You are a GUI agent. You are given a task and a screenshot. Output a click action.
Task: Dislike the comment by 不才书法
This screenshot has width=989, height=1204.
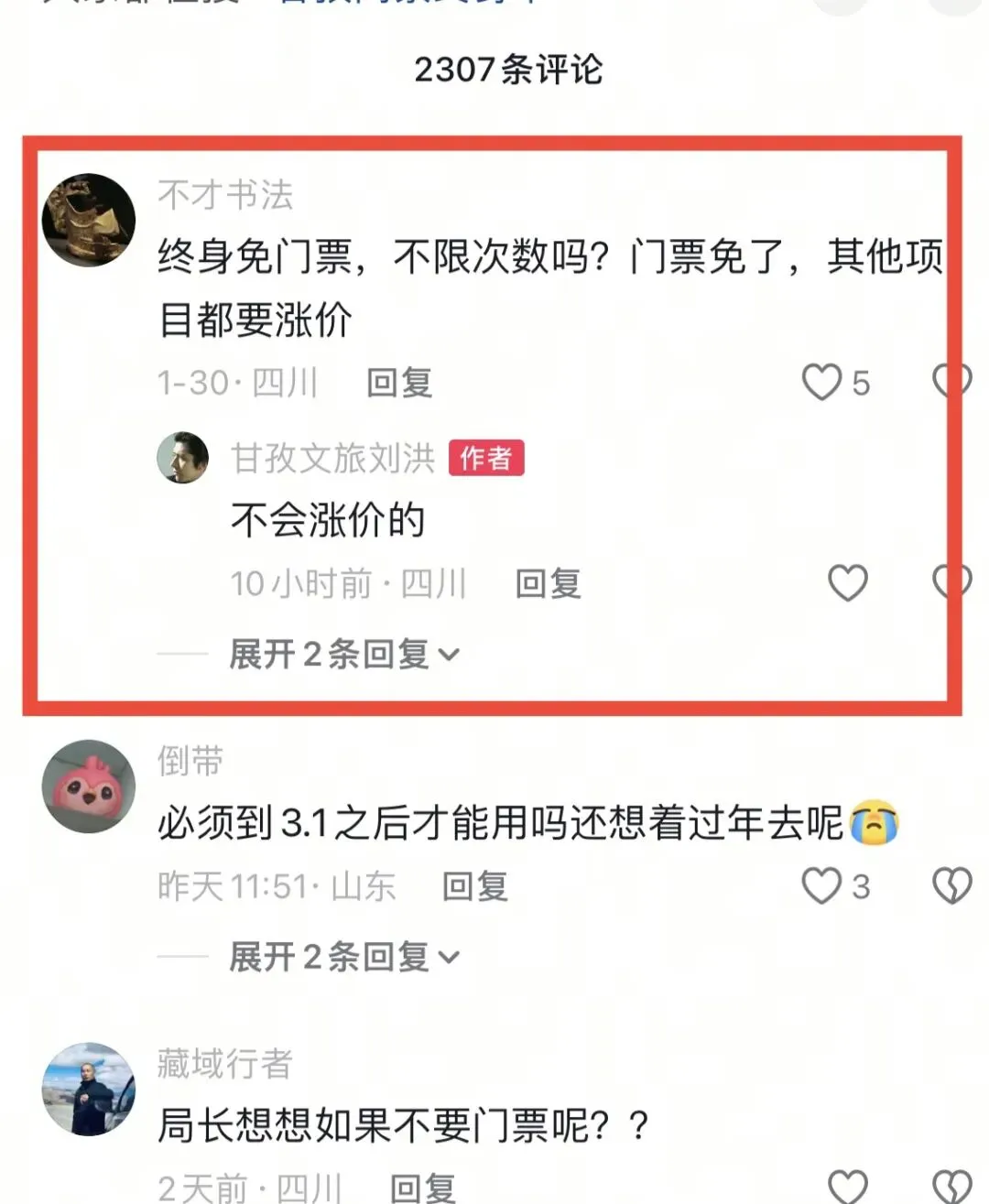[951, 381]
